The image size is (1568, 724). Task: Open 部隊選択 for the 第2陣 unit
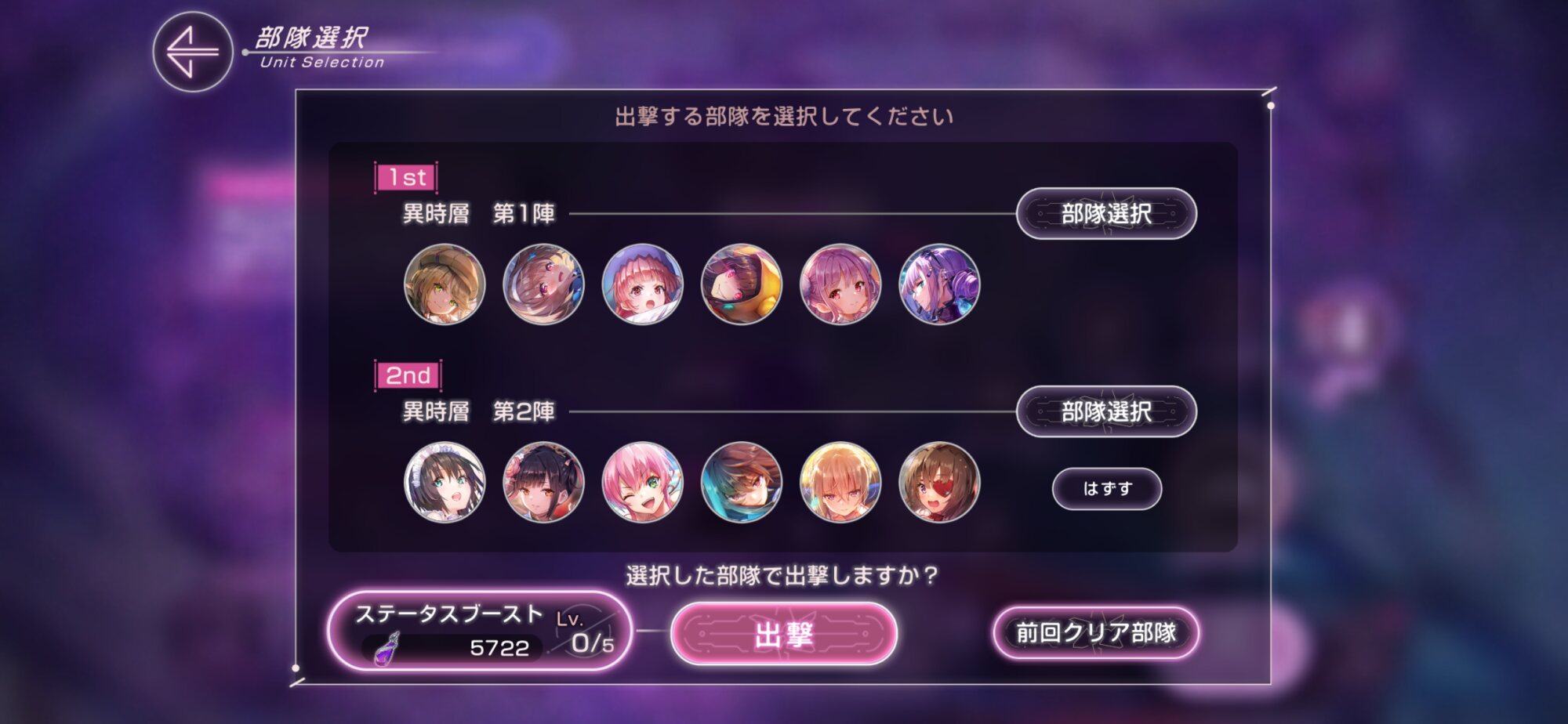pos(1106,411)
